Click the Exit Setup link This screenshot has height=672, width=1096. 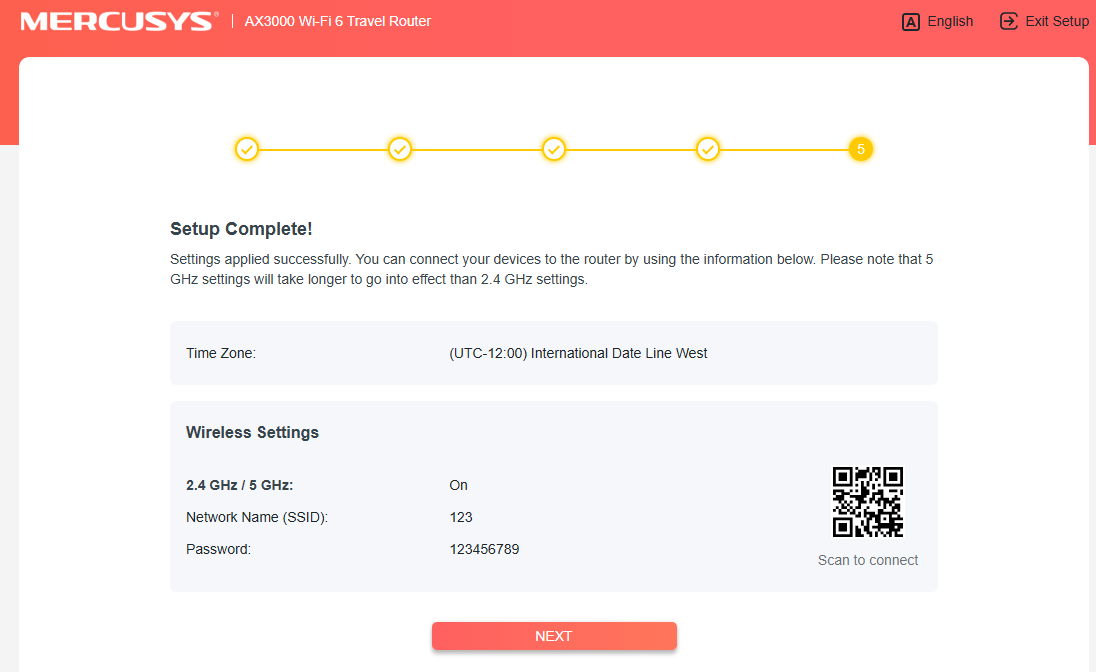pyautogui.click(x=1044, y=21)
